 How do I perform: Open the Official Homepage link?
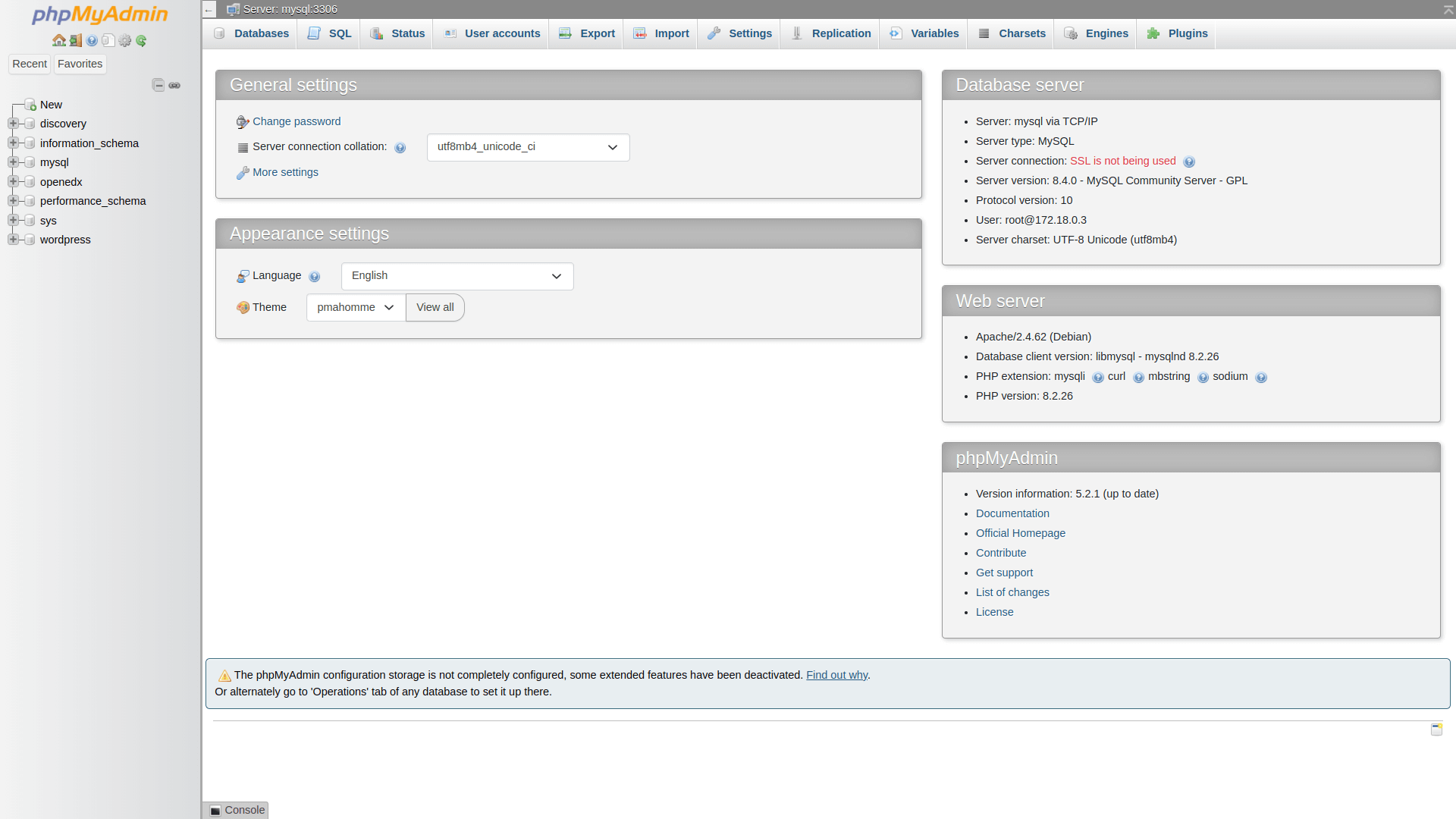1021,533
